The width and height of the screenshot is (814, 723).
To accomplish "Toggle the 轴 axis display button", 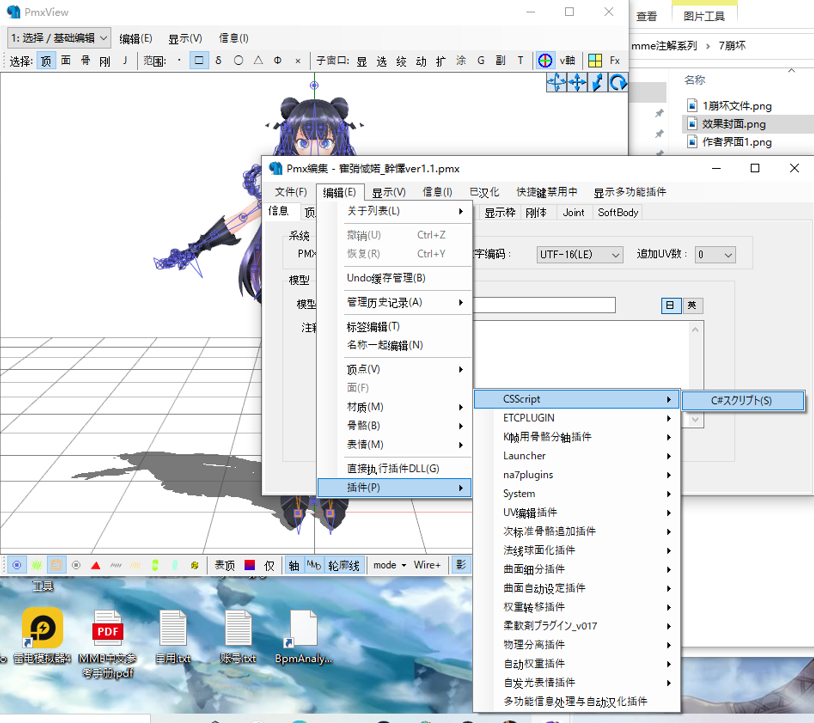I will pyautogui.click(x=294, y=565).
